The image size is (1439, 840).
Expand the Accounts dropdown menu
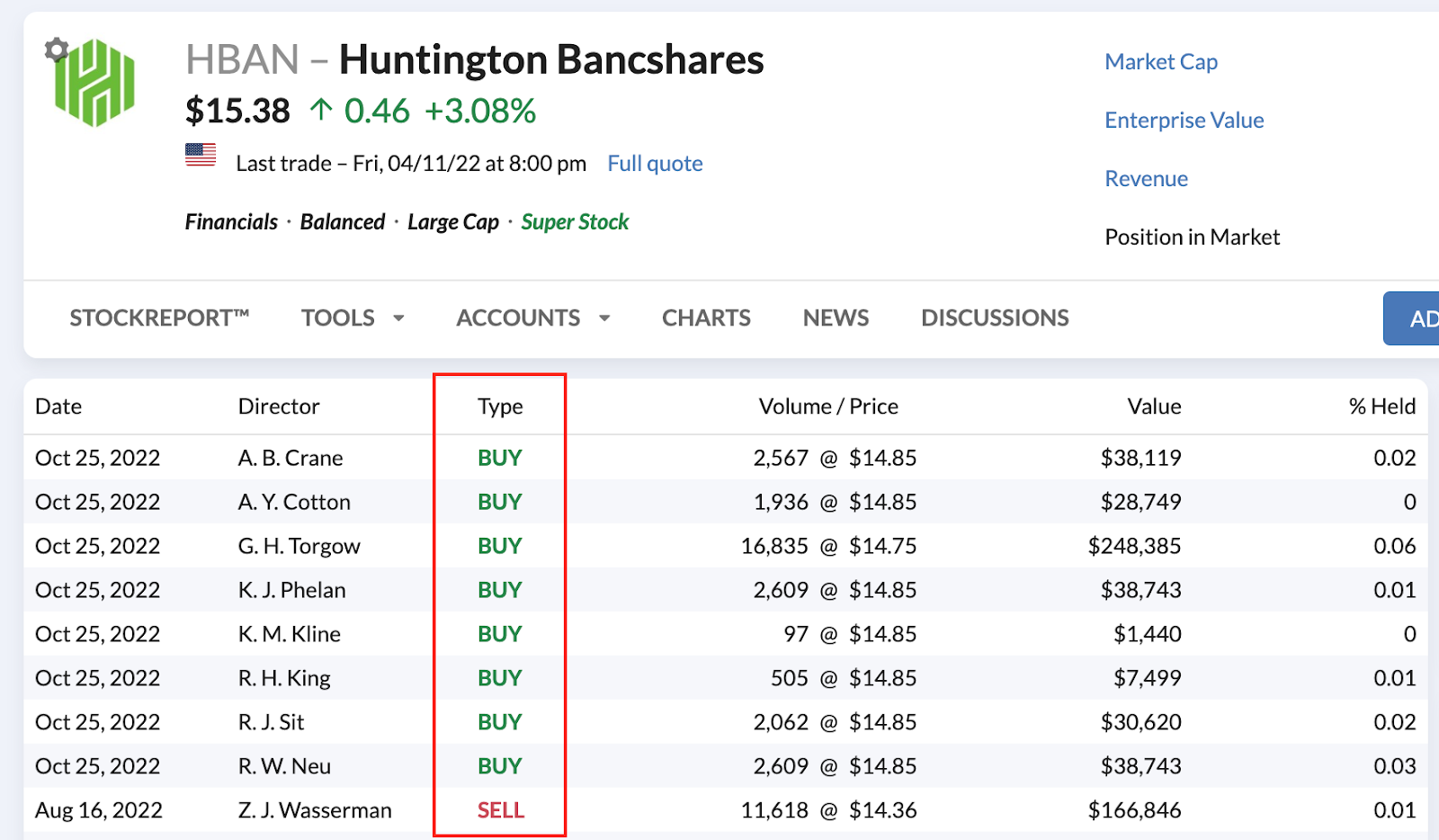pyautogui.click(x=533, y=318)
